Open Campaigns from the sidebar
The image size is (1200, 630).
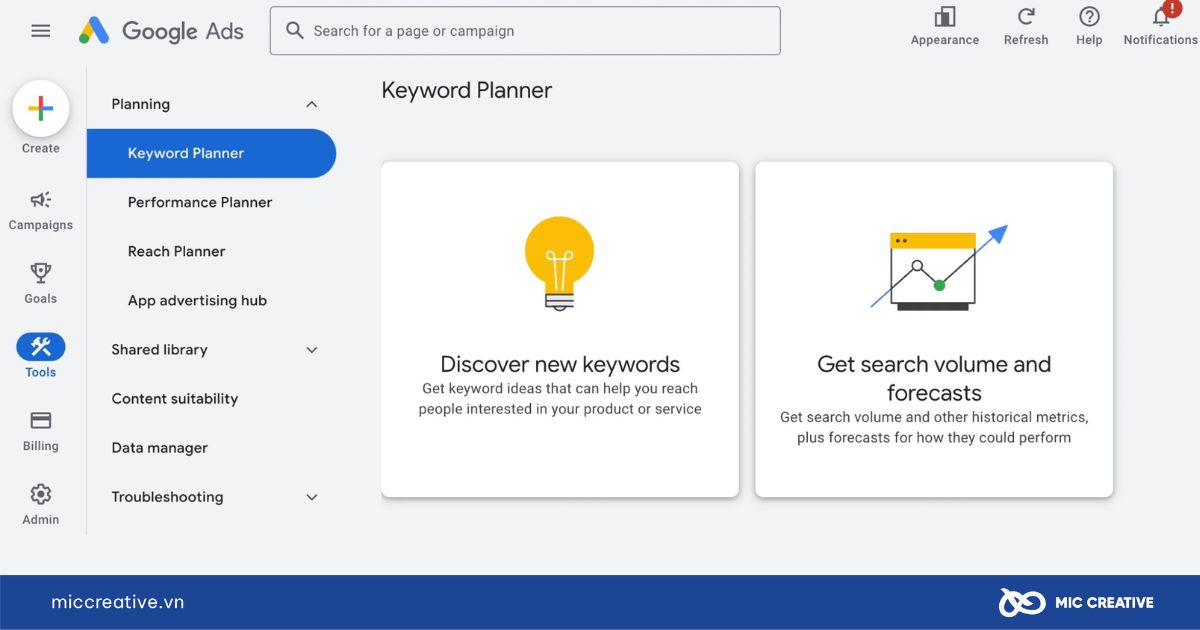pyautogui.click(x=41, y=201)
